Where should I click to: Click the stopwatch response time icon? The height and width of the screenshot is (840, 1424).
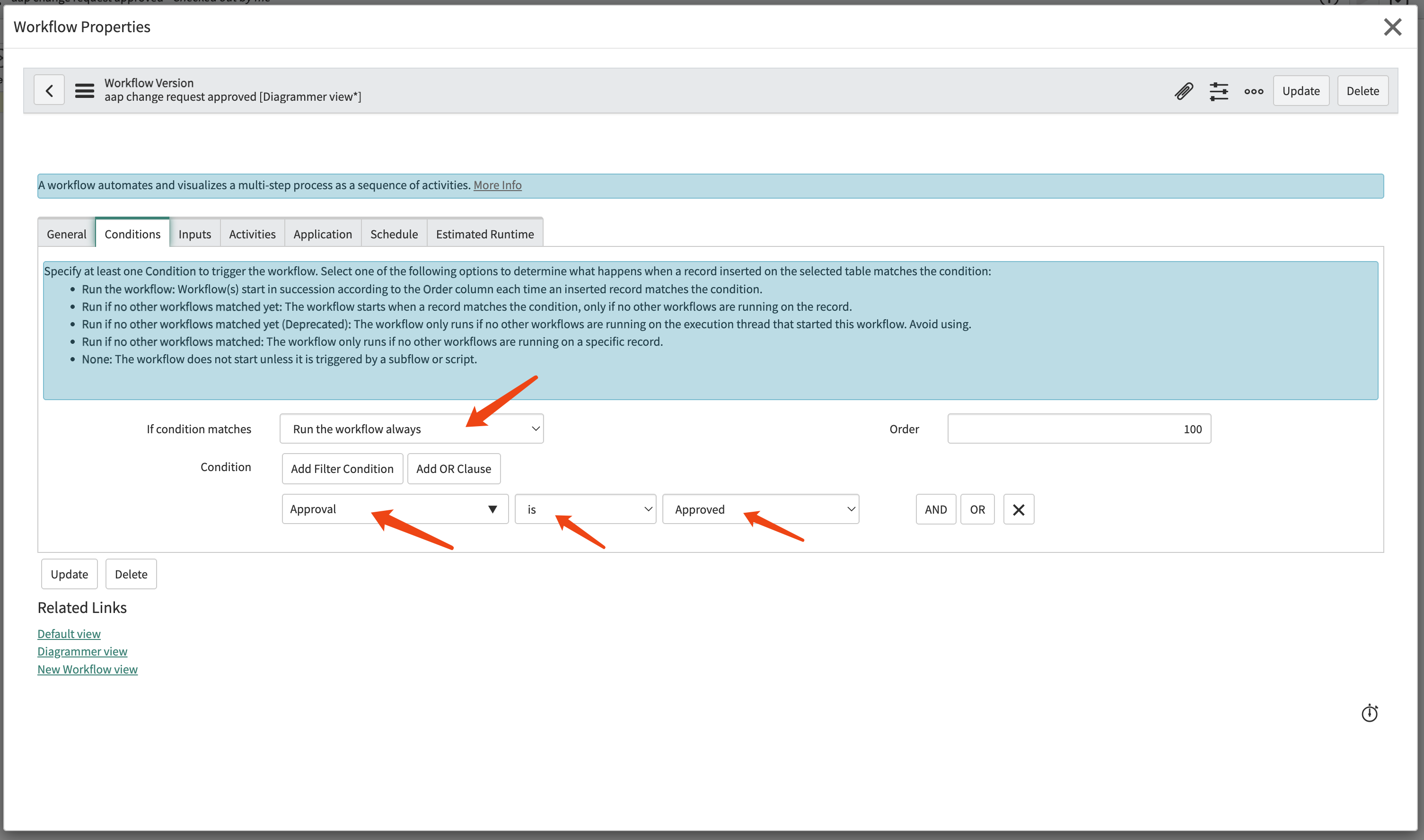pos(1369,713)
